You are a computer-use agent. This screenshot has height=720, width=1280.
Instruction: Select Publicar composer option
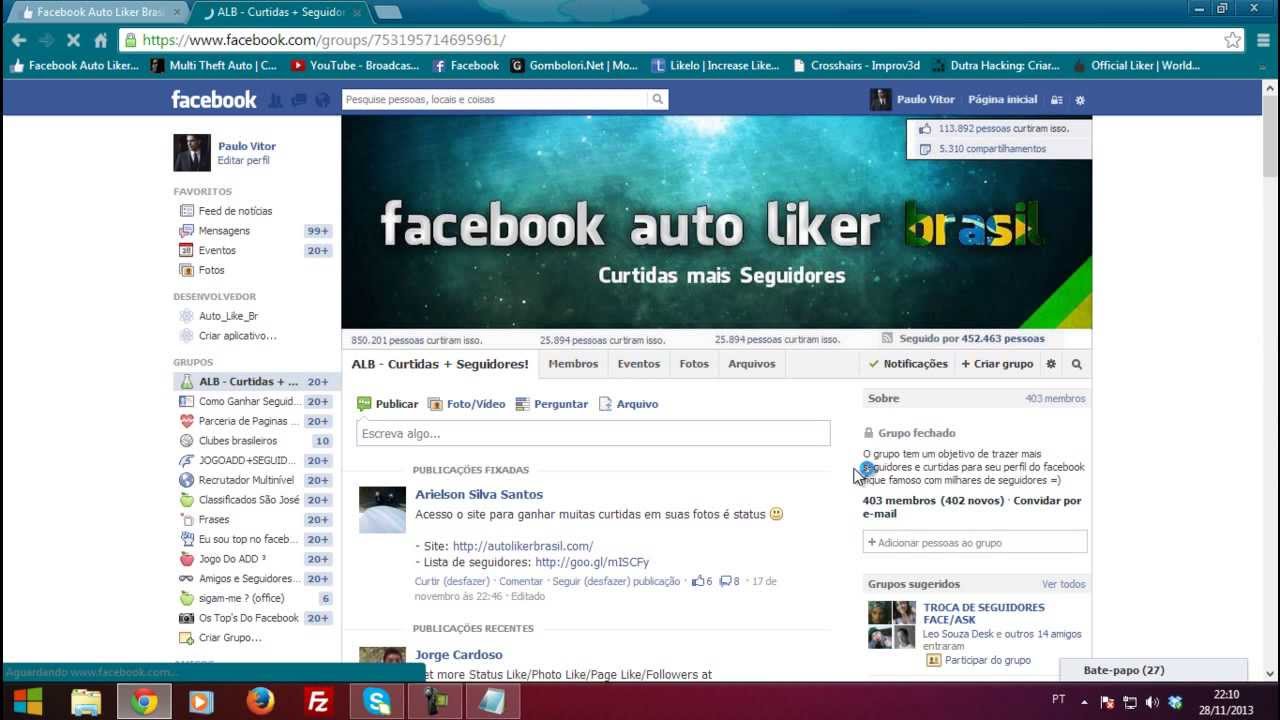click(388, 404)
